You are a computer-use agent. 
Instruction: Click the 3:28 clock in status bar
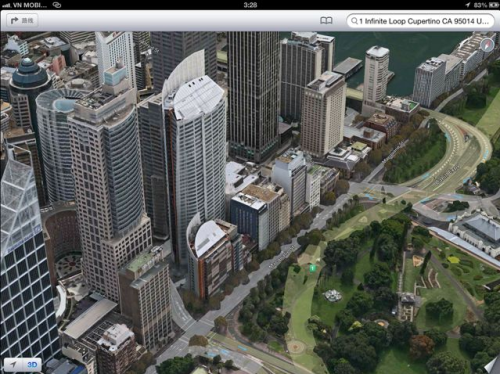tap(250, 5)
